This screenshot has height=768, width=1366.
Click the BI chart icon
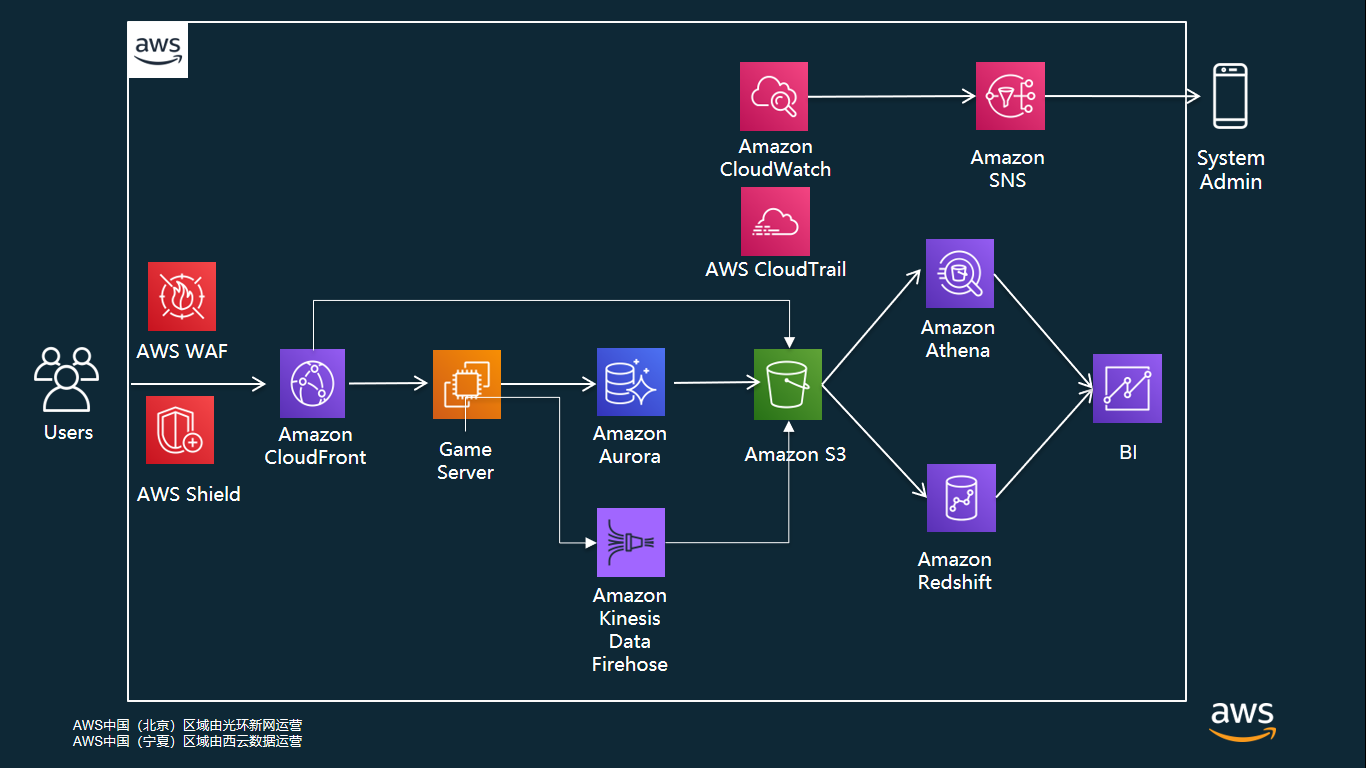click(x=1127, y=388)
